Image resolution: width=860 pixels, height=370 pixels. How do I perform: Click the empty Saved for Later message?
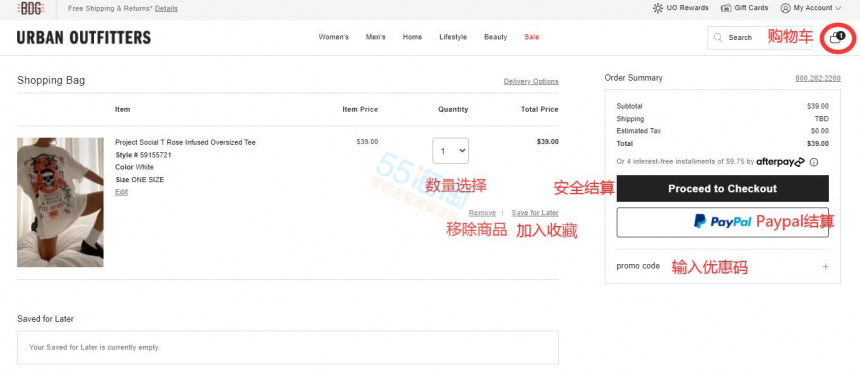click(x=94, y=348)
